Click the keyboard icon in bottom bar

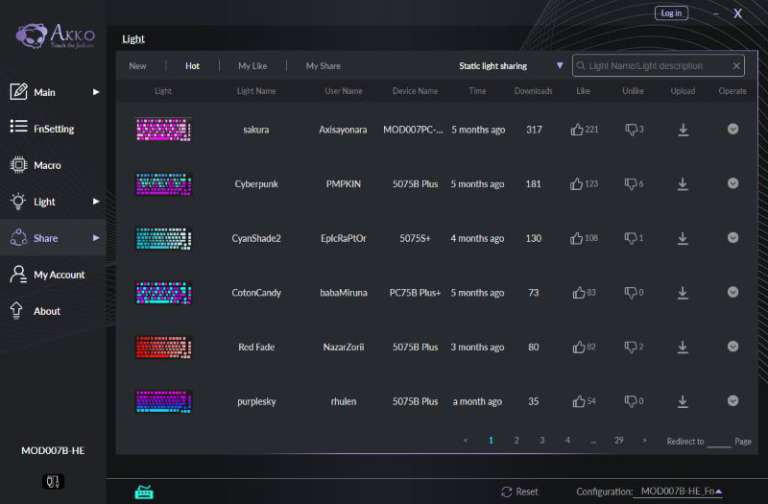point(144,492)
